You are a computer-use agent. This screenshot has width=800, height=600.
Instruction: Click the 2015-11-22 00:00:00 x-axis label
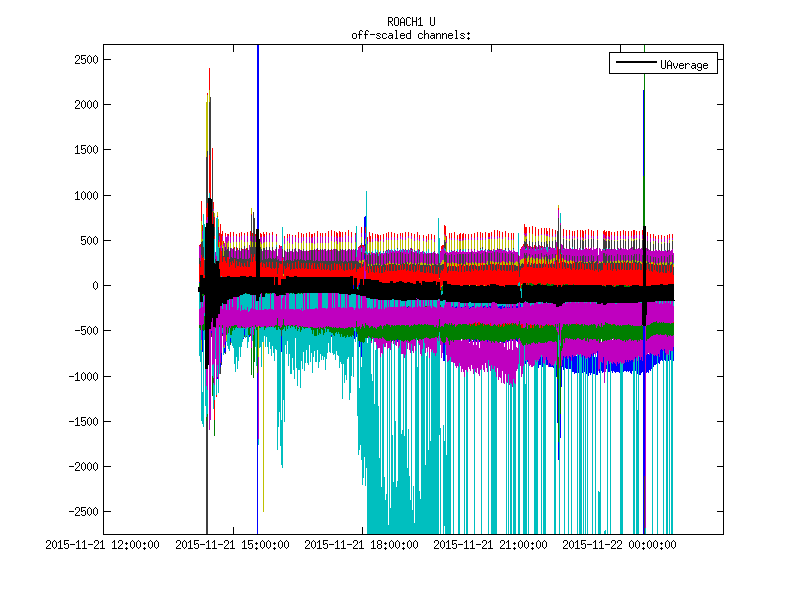click(619, 545)
